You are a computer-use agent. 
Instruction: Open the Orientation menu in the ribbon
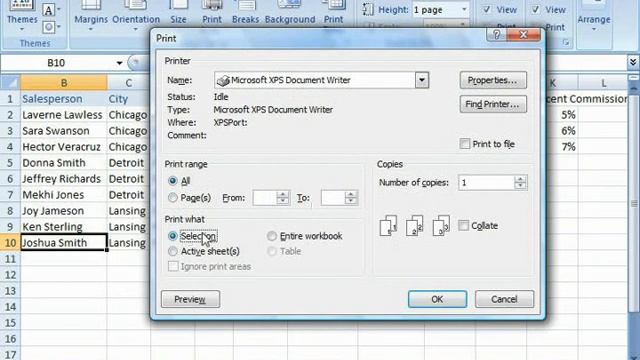coord(136,17)
